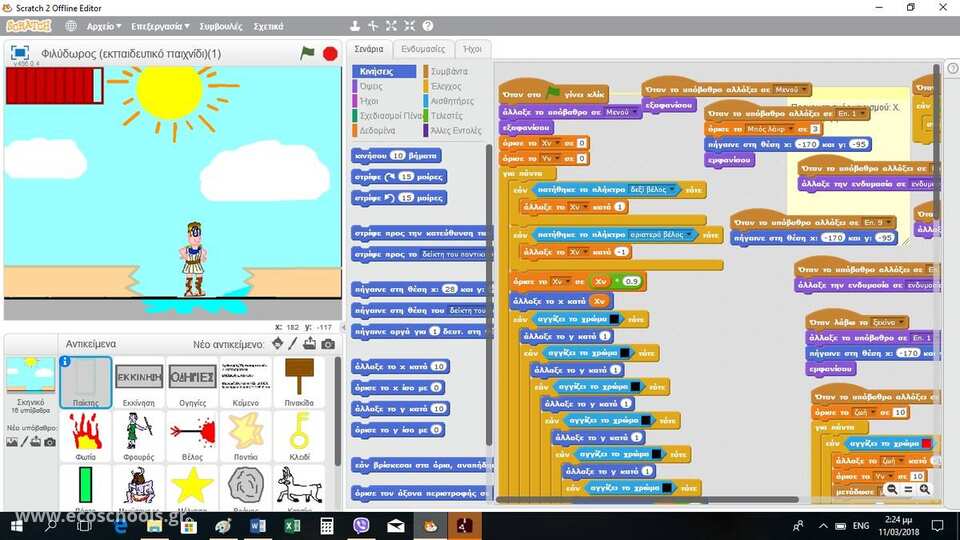Click the 10 field in 'κινήσου 10 βήματα'
Image resolution: width=960 pixels, height=540 pixels.
point(398,156)
